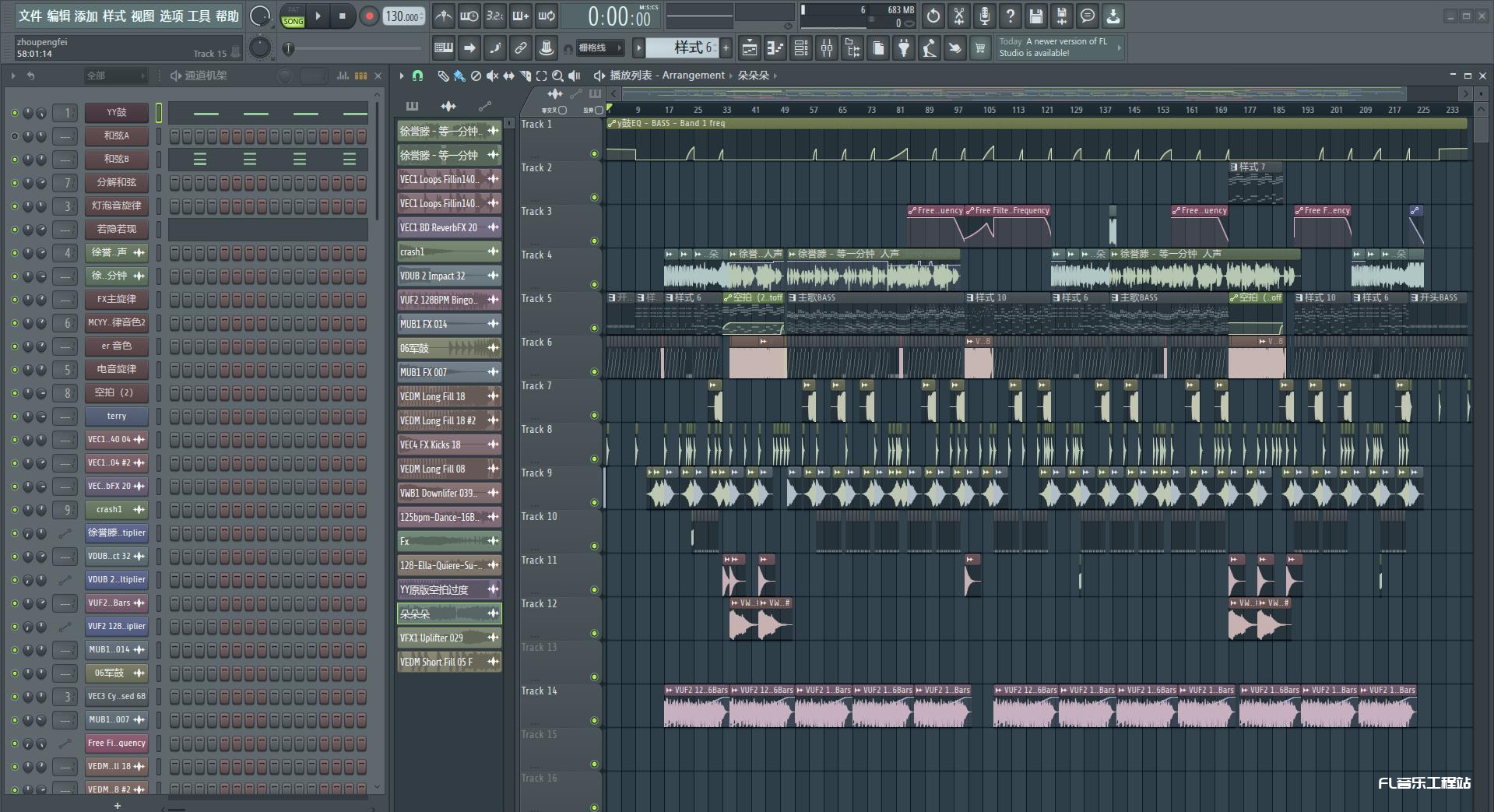
Task: Select the 朵朵朵 clip in picker
Action: pos(449,614)
